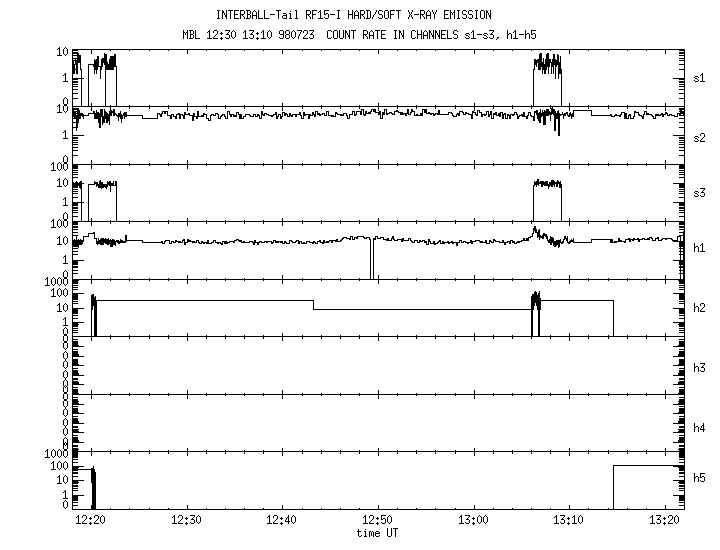Click the "time UT" axis title
This screenshot has width=720, height=550.
[377, 533]
